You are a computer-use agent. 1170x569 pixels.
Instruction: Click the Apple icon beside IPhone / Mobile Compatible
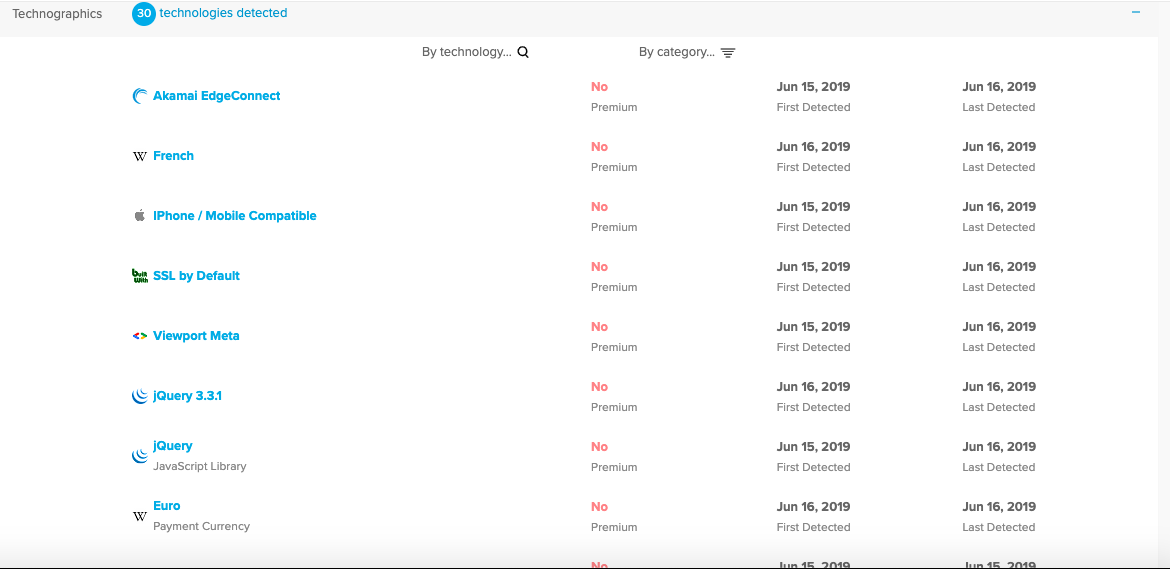140,216
